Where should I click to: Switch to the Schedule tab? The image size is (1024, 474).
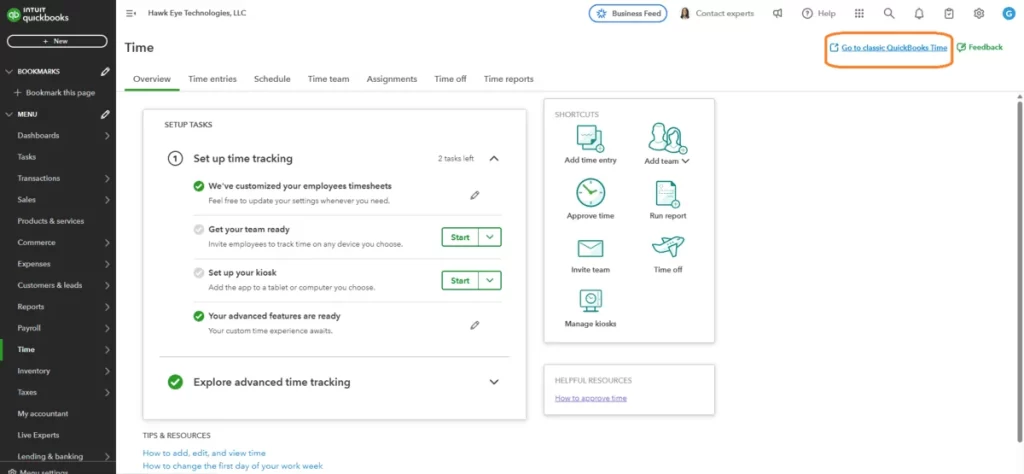[272, 79]
